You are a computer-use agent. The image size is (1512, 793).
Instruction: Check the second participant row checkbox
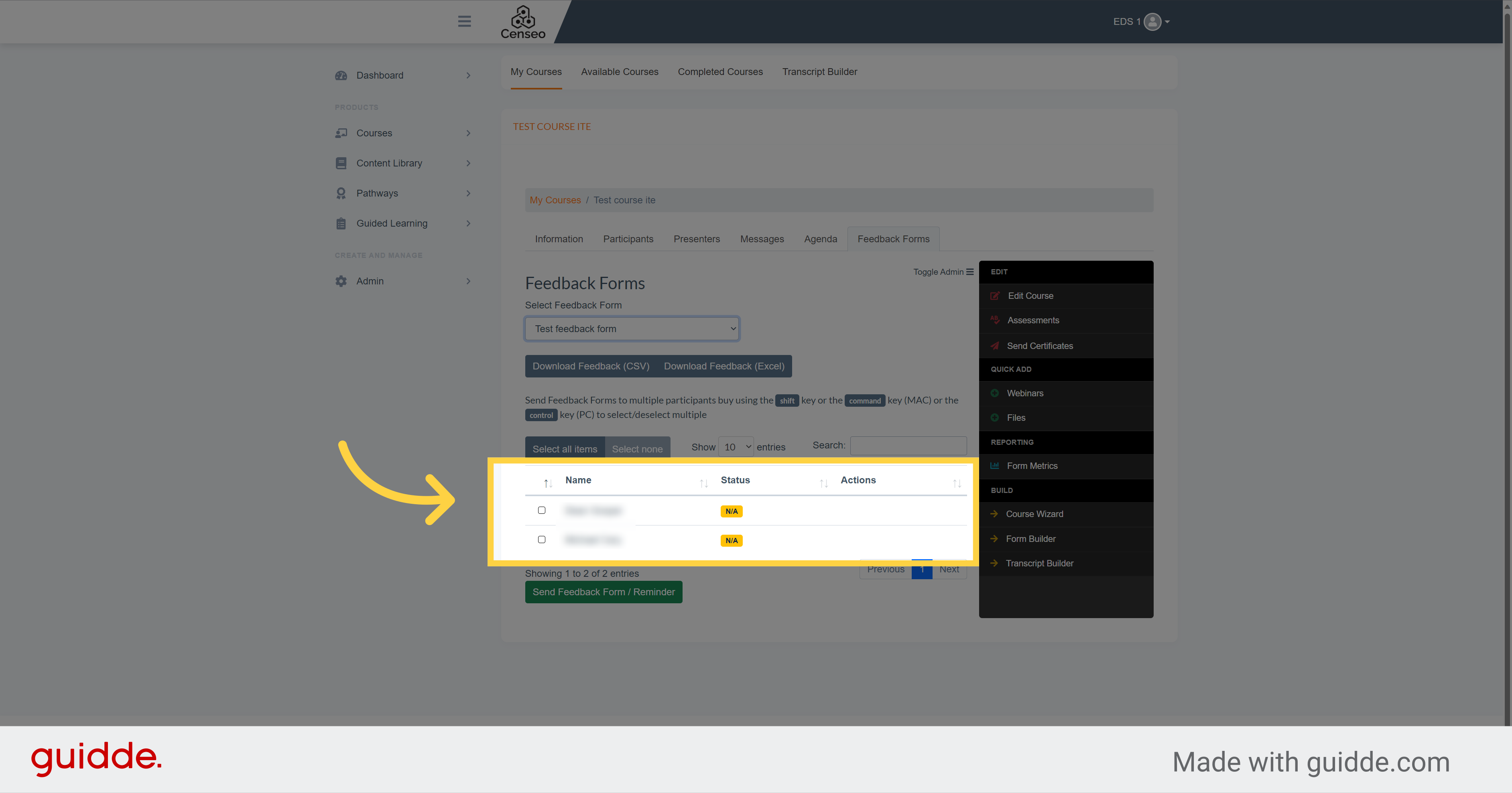(x=542, y=539)
